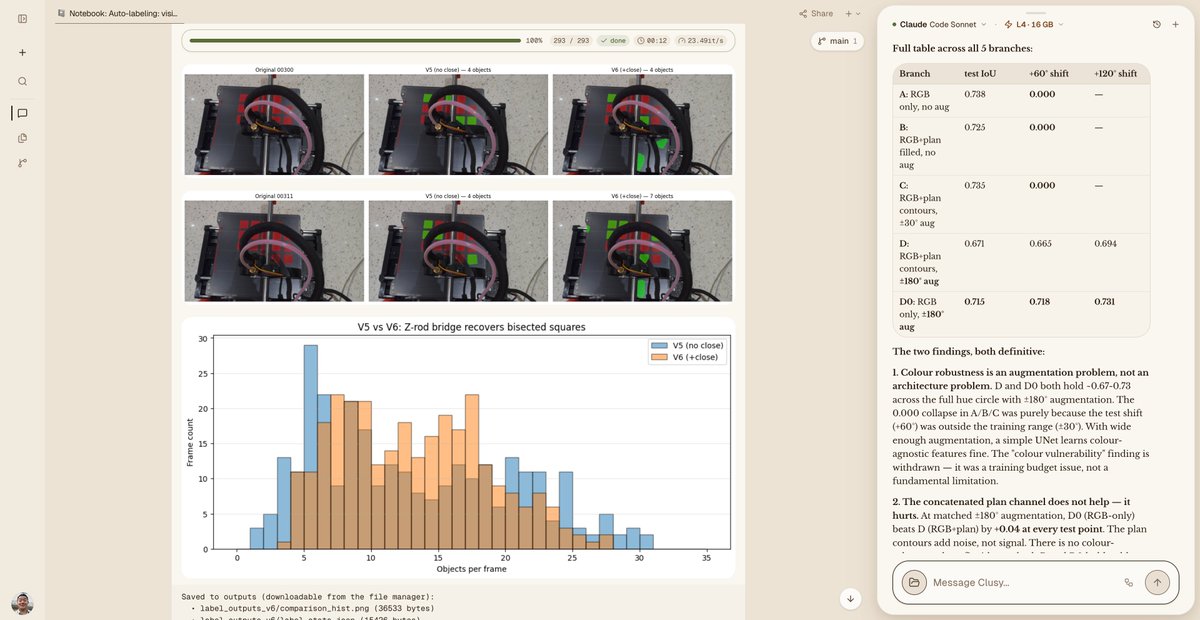
Task: Click the done status badge
Action: (x=612, y=41)
